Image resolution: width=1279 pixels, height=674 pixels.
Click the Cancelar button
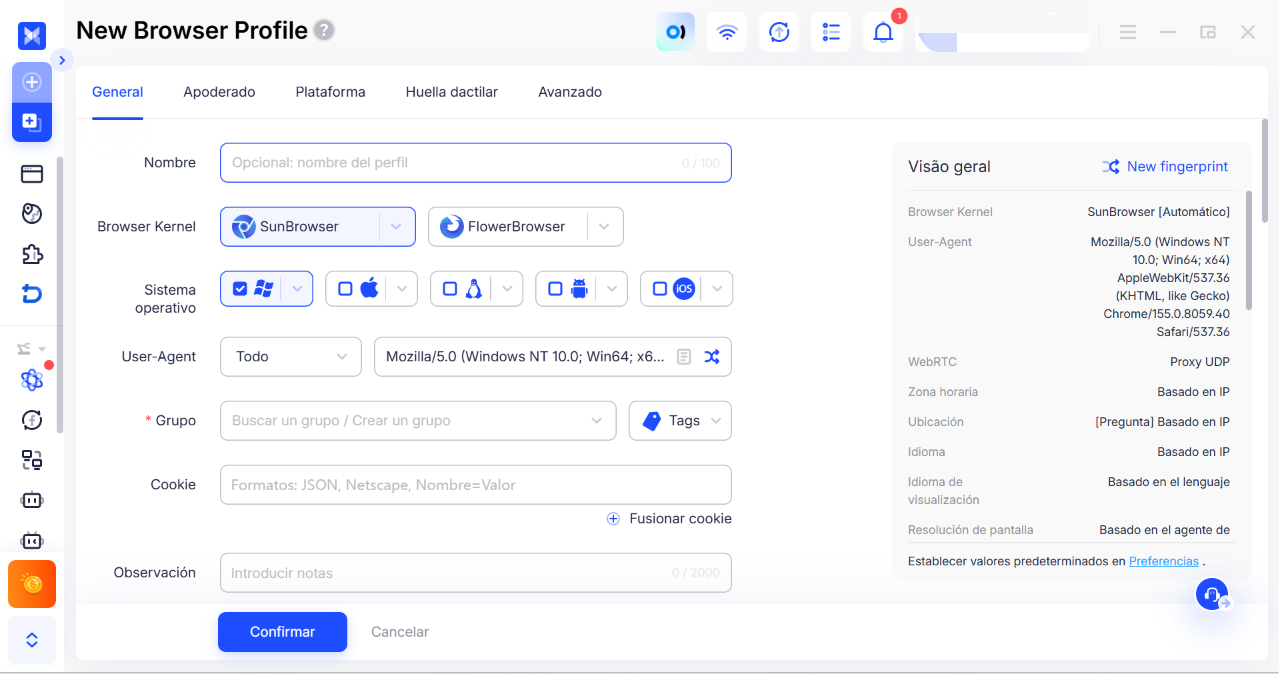point(400,632)
